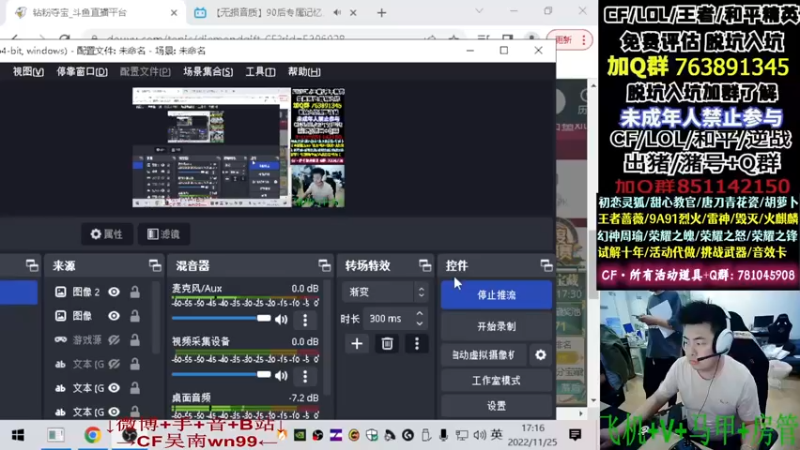Image resolution: width=800 pixels, height=450 pixels.
Task: Start the virtual camera button
Action: pos(484,355)
